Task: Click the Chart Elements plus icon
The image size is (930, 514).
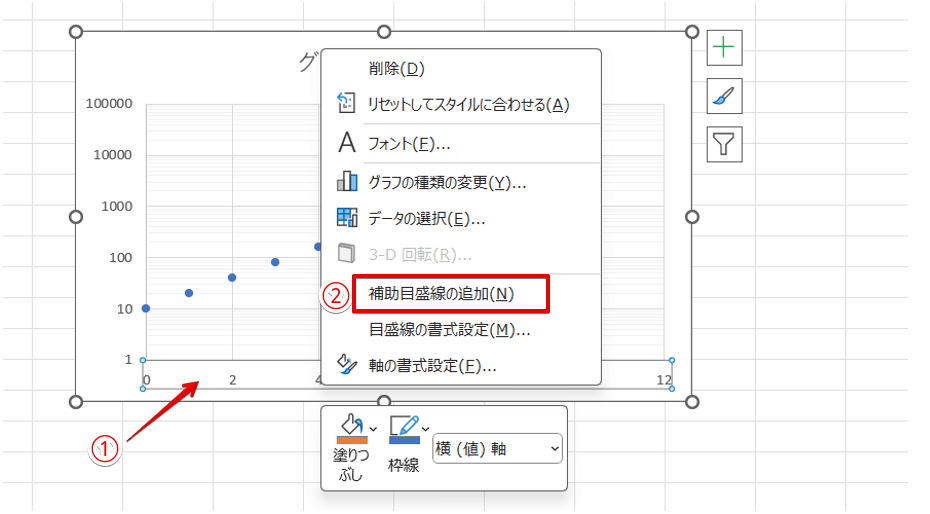Action: pos(724,46)
